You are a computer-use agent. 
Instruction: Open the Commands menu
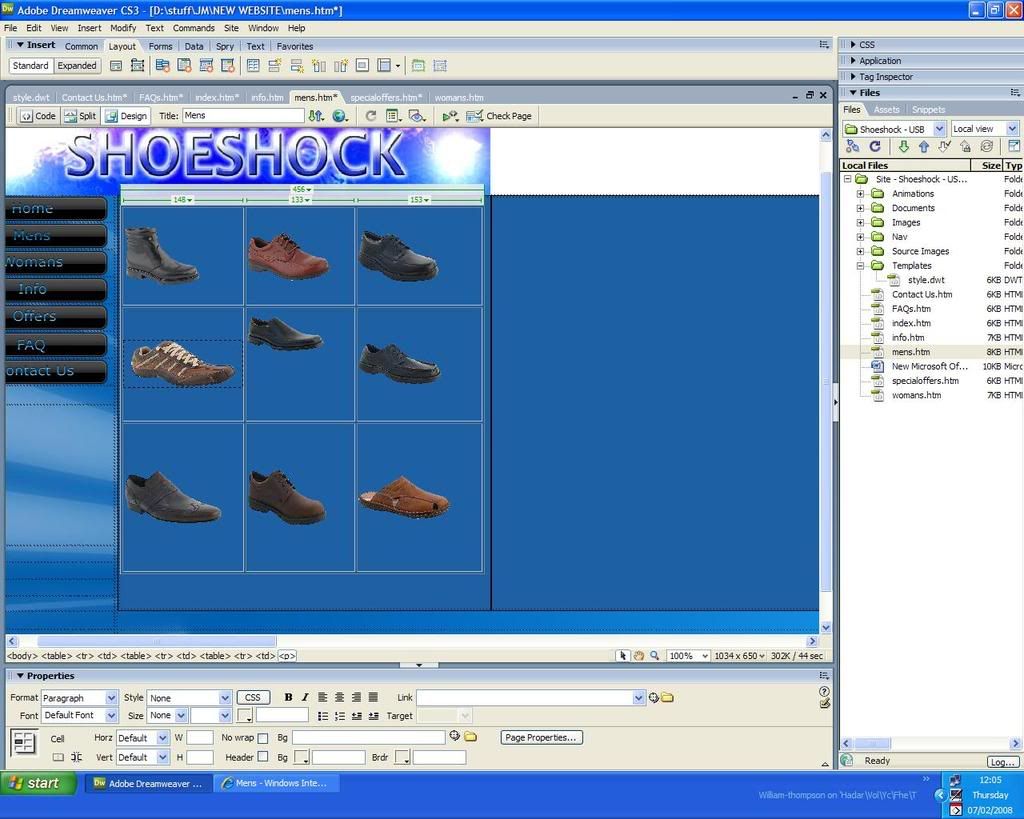194,28
